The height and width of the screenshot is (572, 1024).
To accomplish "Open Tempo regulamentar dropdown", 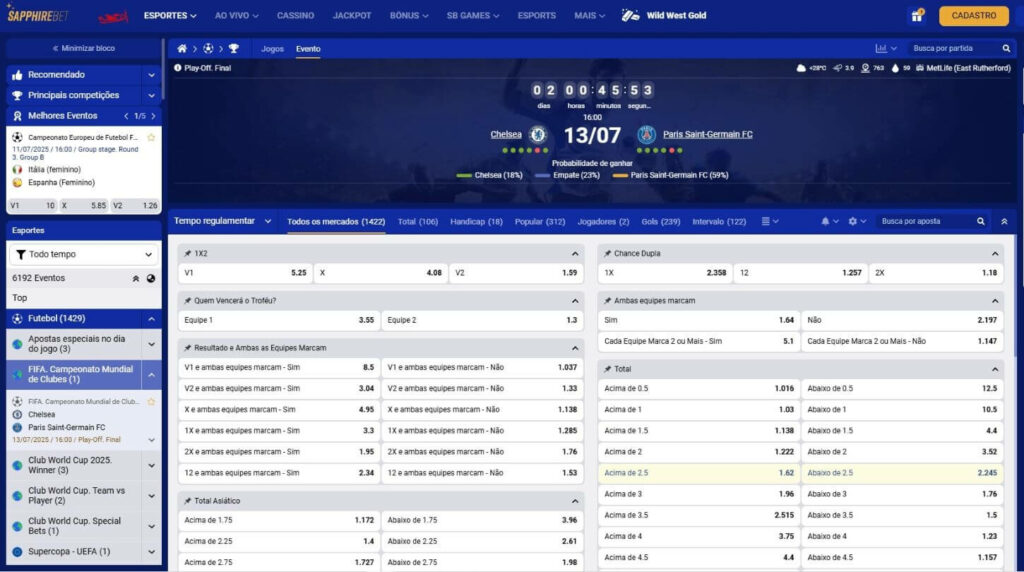I will point(222,221).
